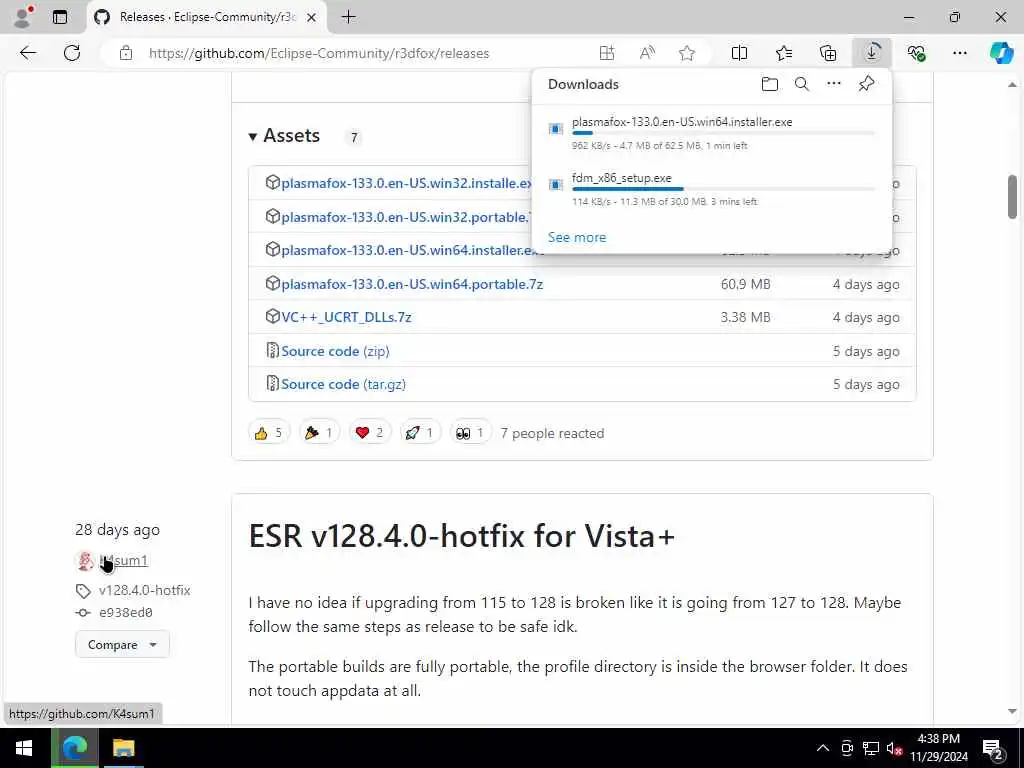
Task: Open the Compare dropdown
Action: pos(122,645)
